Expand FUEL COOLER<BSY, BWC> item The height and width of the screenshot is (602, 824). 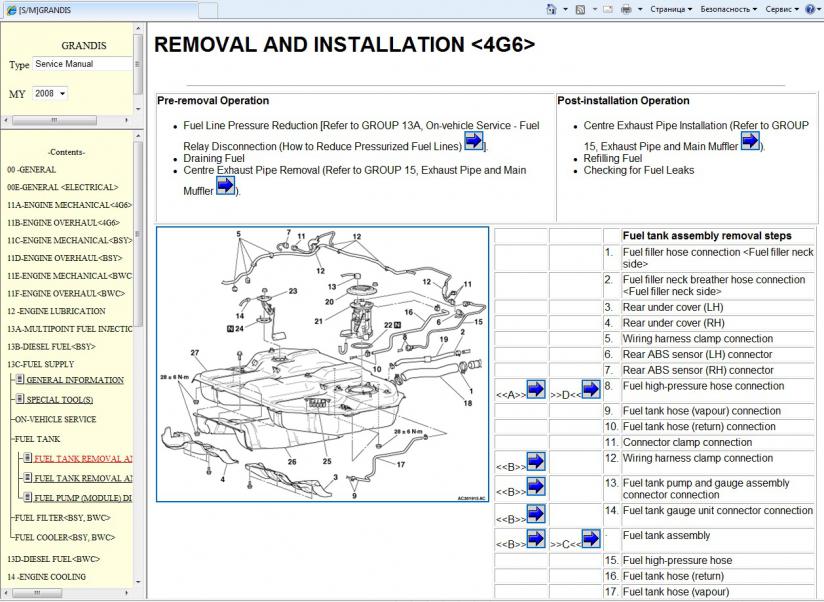pos(64,537)
